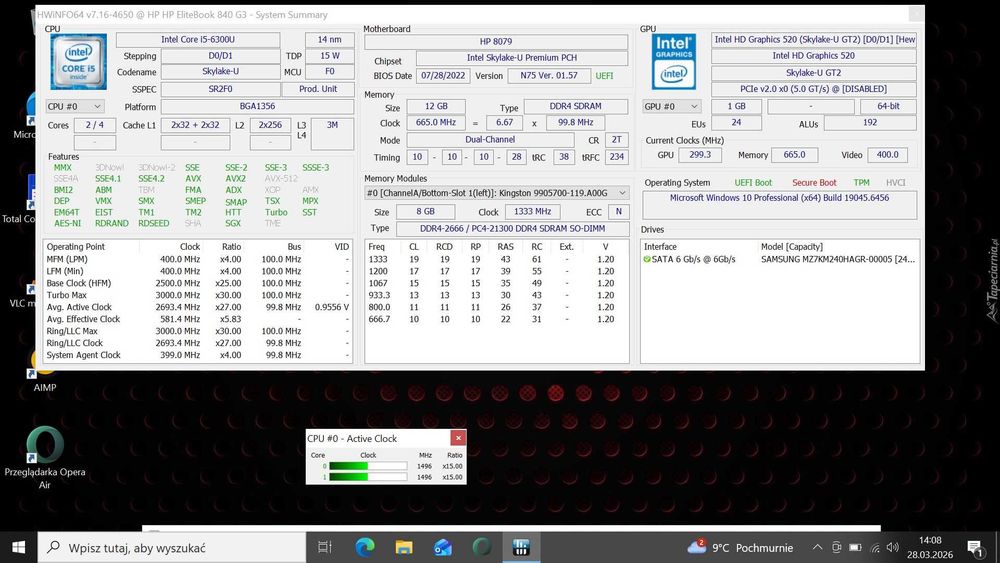Click the tRFC 234 timing field
The width and height of the screenshot is (1000, 563).
pos(617,157)
